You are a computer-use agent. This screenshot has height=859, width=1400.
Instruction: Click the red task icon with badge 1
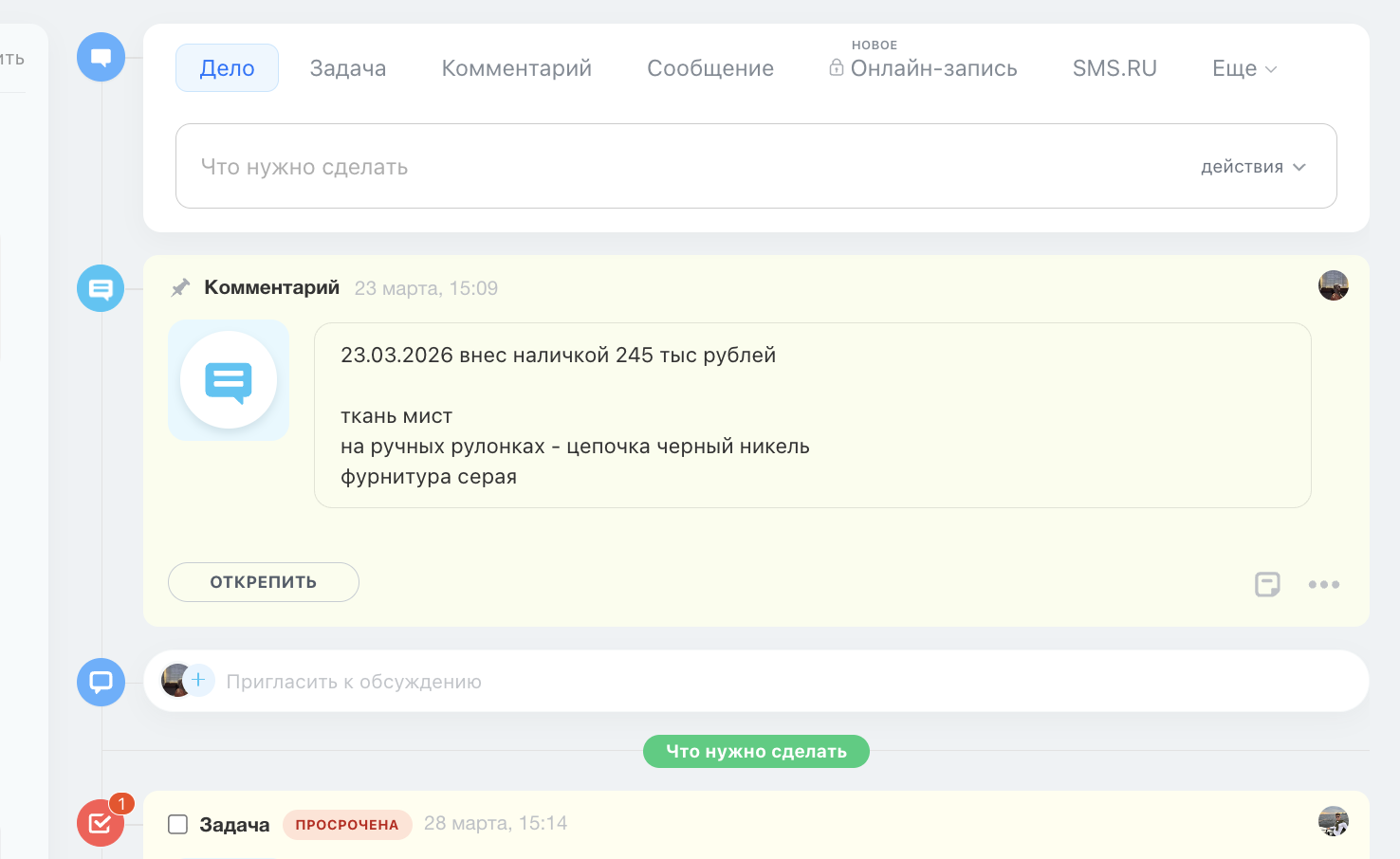101,823
